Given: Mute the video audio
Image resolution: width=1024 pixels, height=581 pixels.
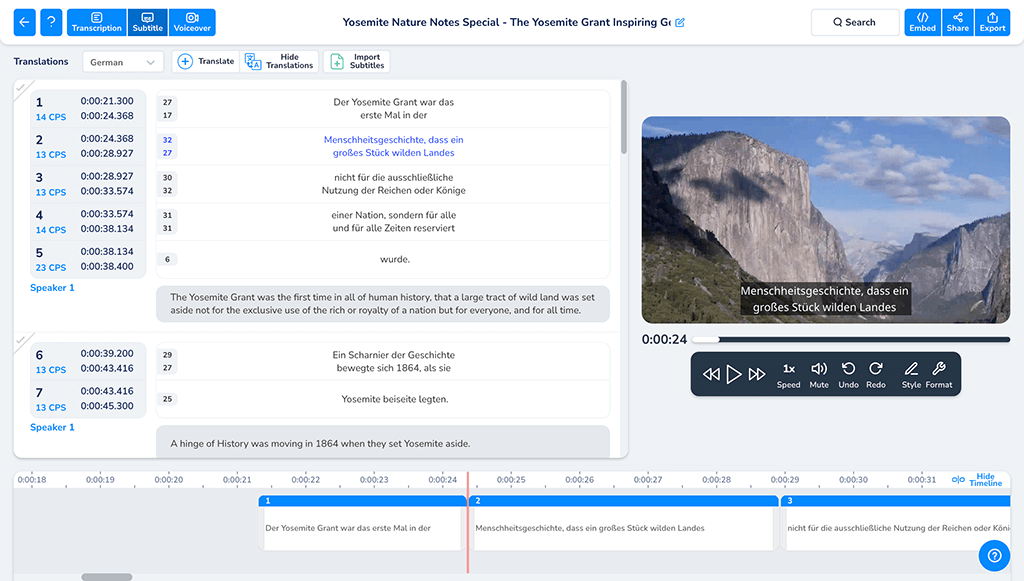Looking at the screenshot, I should coord(819,375).
